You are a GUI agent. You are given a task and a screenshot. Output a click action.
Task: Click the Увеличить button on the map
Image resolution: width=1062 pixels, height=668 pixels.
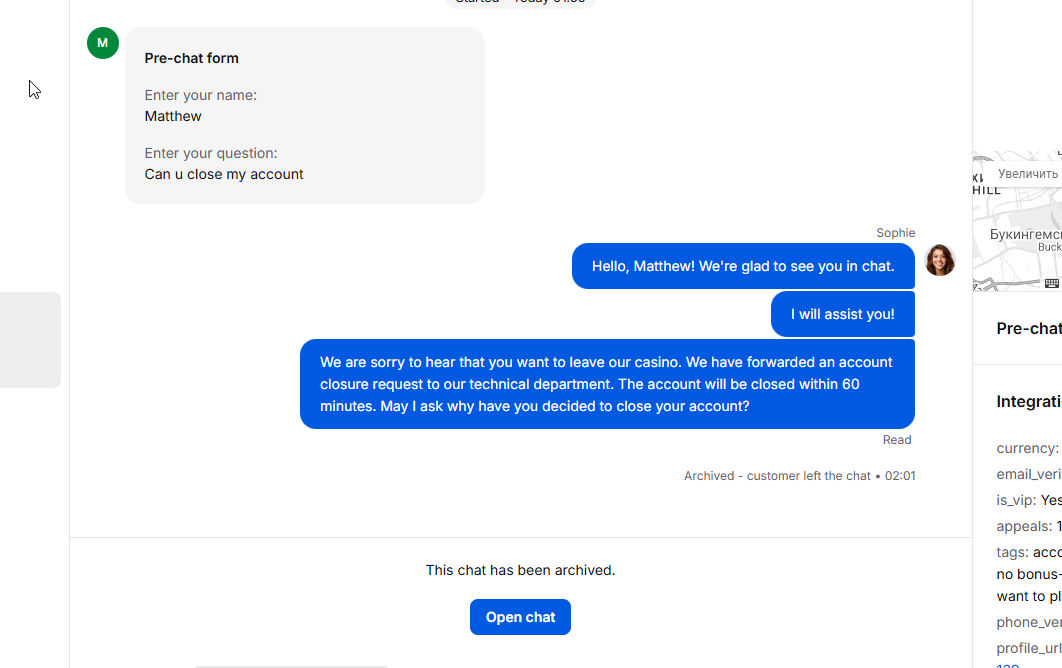[1027, 174]
